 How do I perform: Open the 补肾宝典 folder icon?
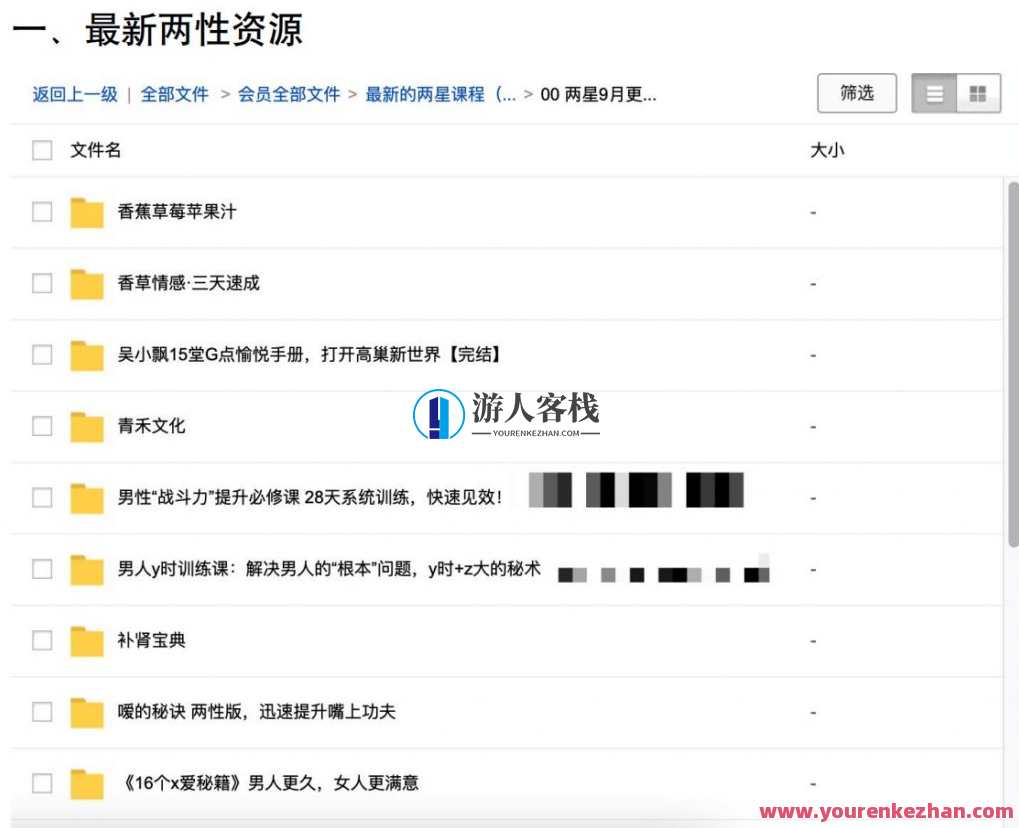86,640
